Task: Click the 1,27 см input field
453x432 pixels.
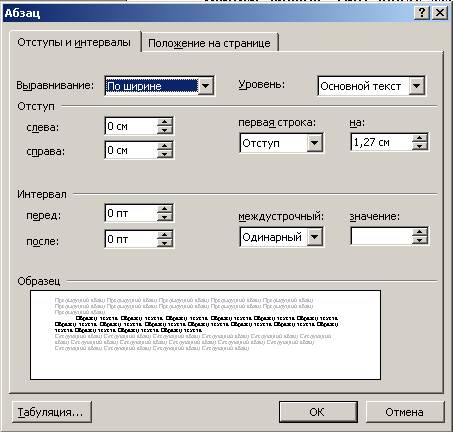Action: 382,142
